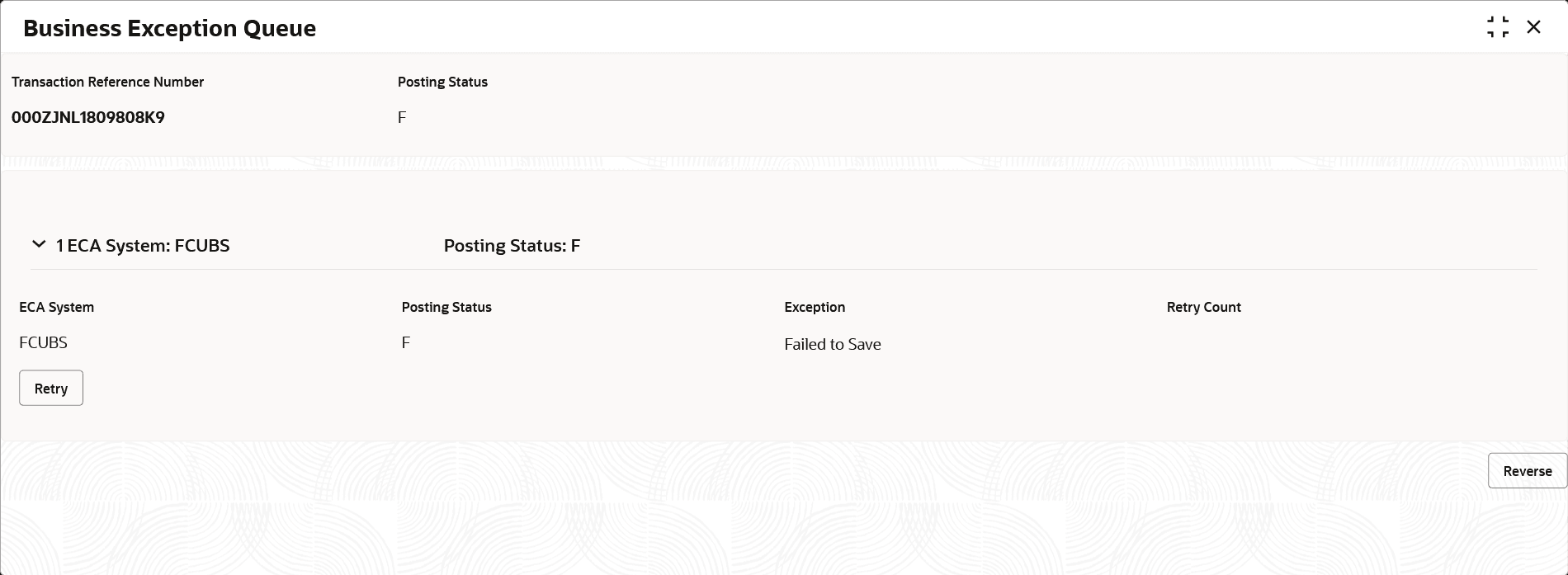Screen dimensions: 1568x575
Task: Collapse the ECA System FCUBS section chevron
Action: pos(39,245)
